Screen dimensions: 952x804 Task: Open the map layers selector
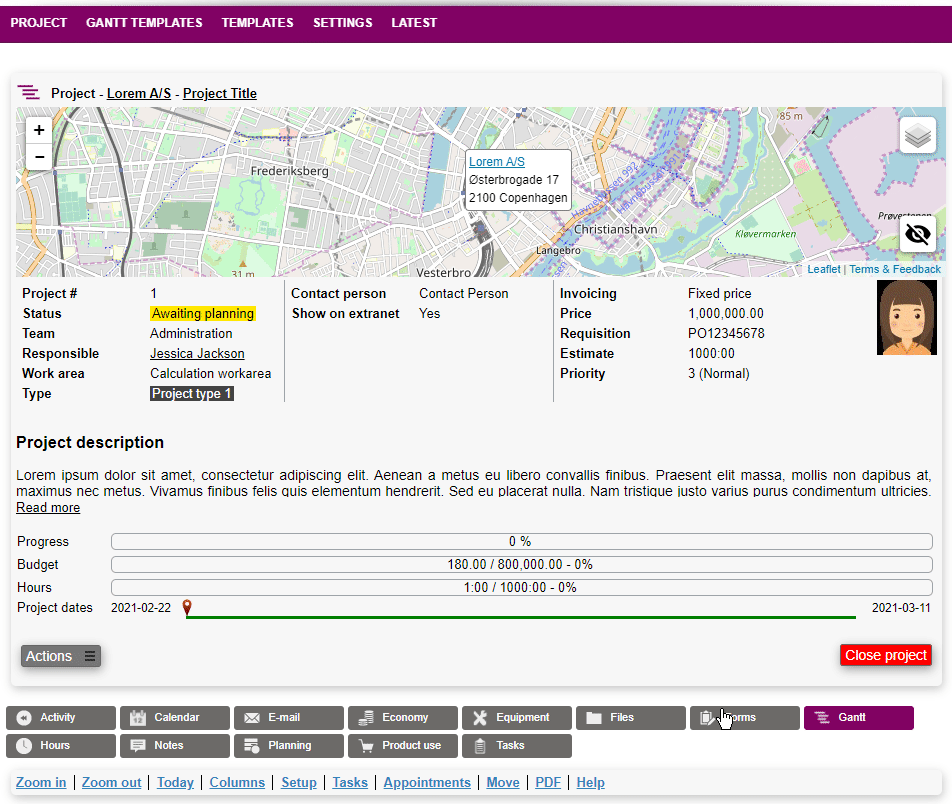click(917, 135)
